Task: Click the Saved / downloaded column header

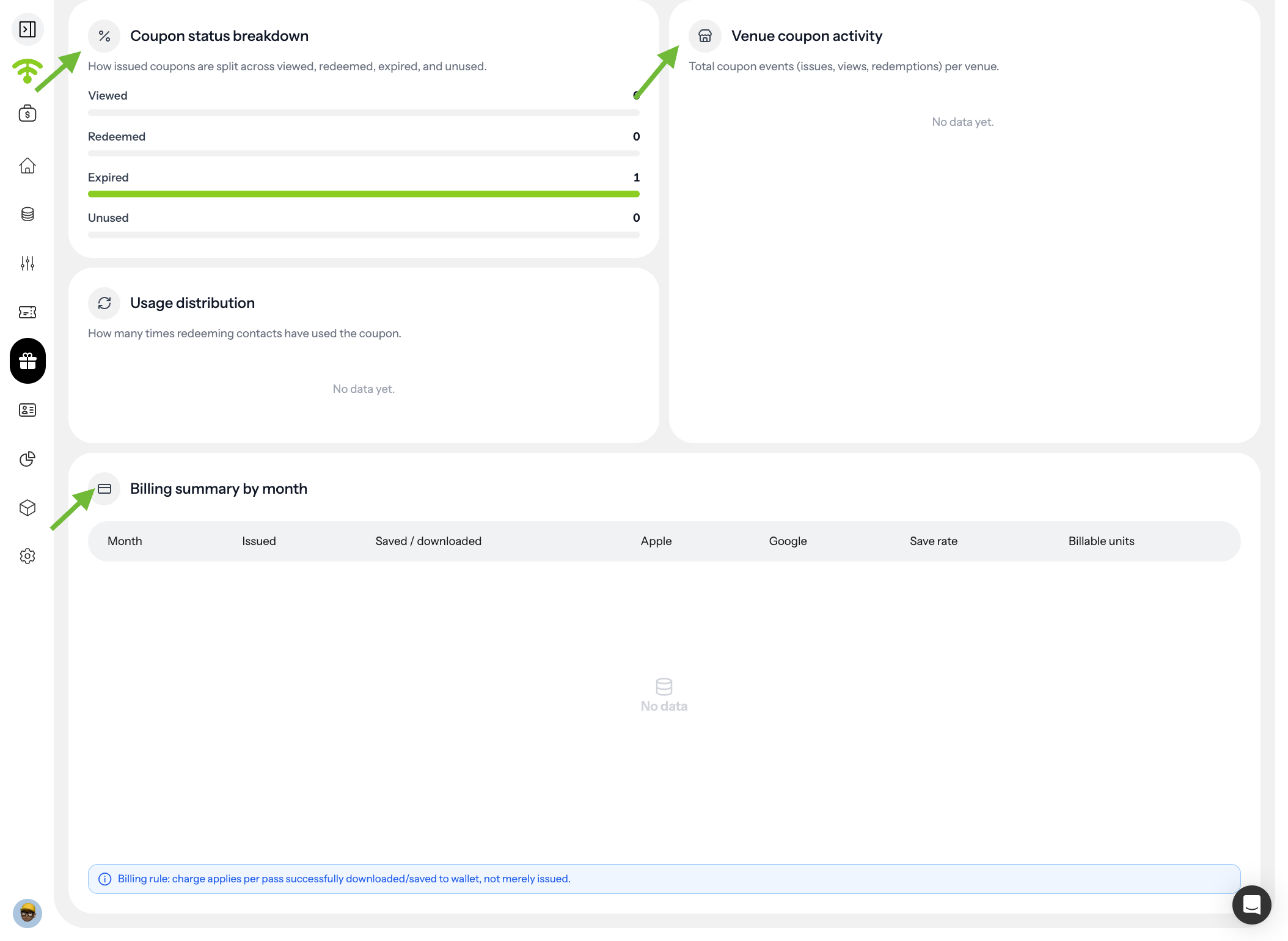Action: tap(428, 541)
